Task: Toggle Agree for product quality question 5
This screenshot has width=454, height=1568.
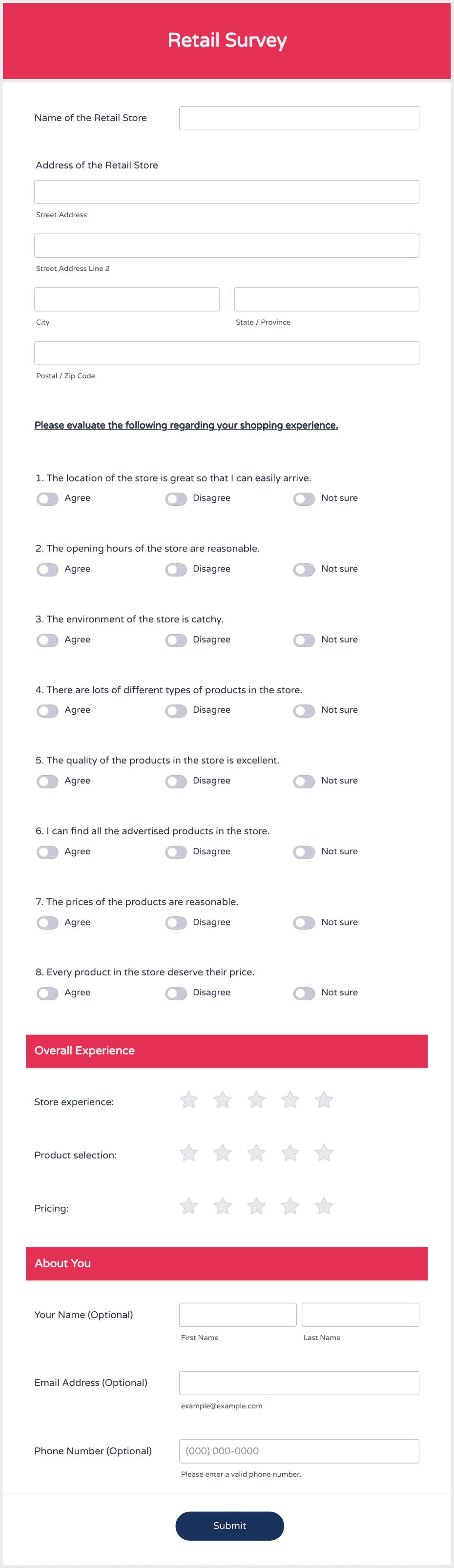Action: [x=47, y=782]
